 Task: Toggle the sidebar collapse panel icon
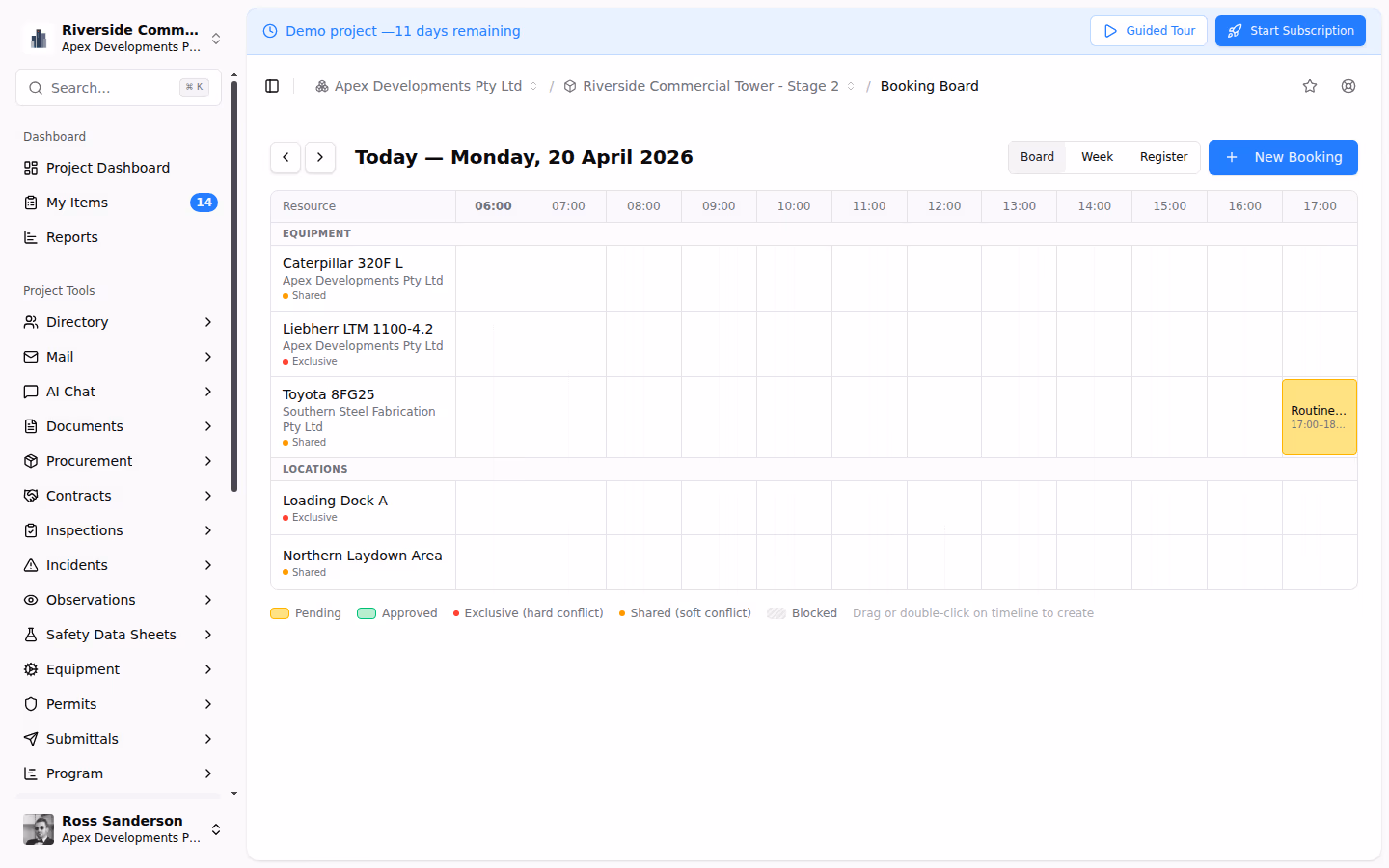[x=272, y=85]
